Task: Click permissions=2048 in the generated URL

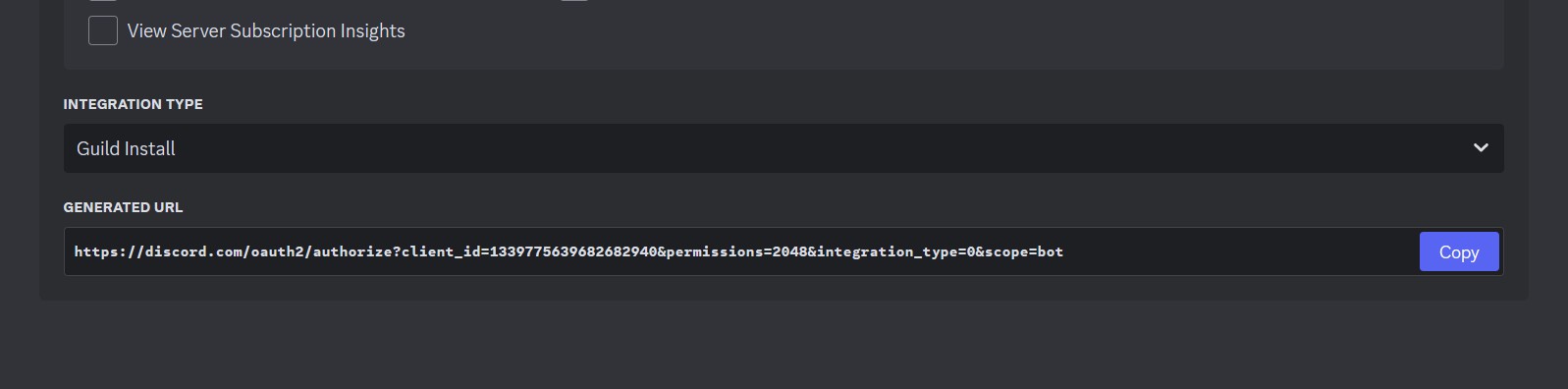Action: (736, 251)
